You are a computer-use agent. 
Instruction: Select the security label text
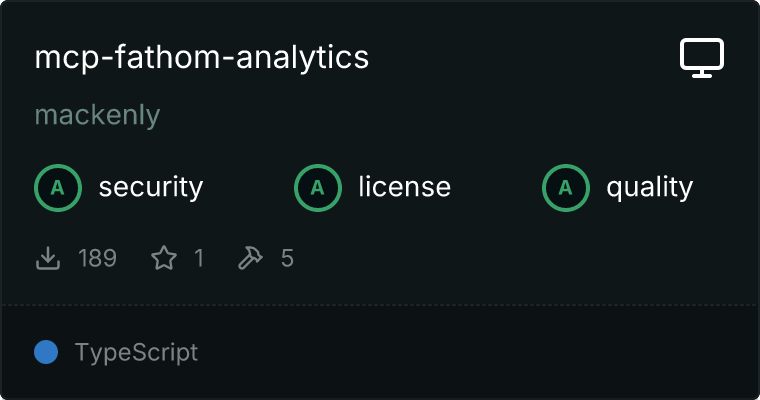coord(151,187)
